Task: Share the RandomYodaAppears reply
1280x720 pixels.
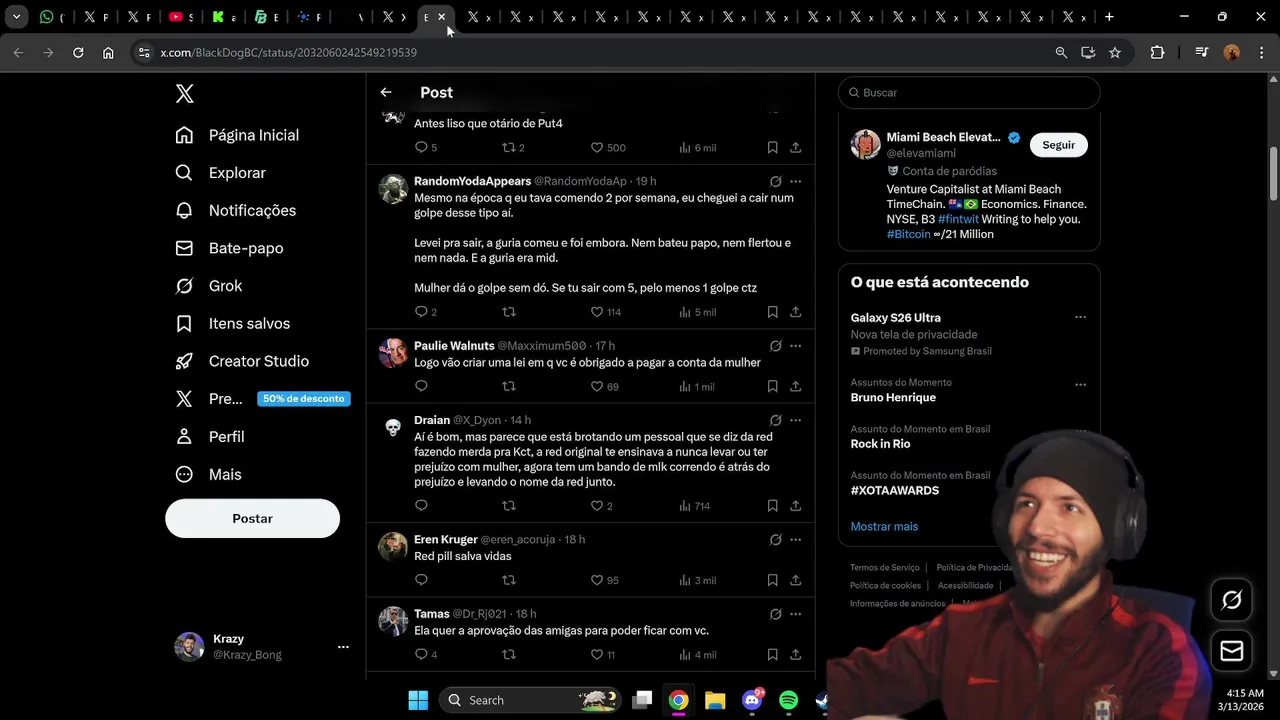Action: pyautogui.click(x=796, y=312)
